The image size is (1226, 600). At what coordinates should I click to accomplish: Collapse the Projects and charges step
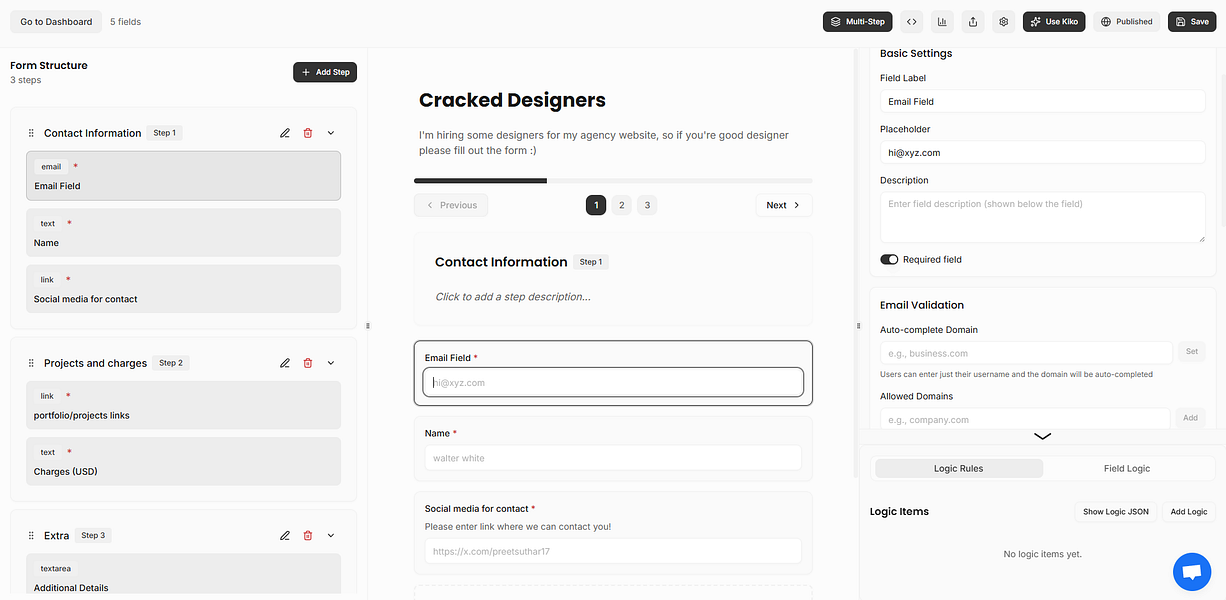tap(331, 363)
